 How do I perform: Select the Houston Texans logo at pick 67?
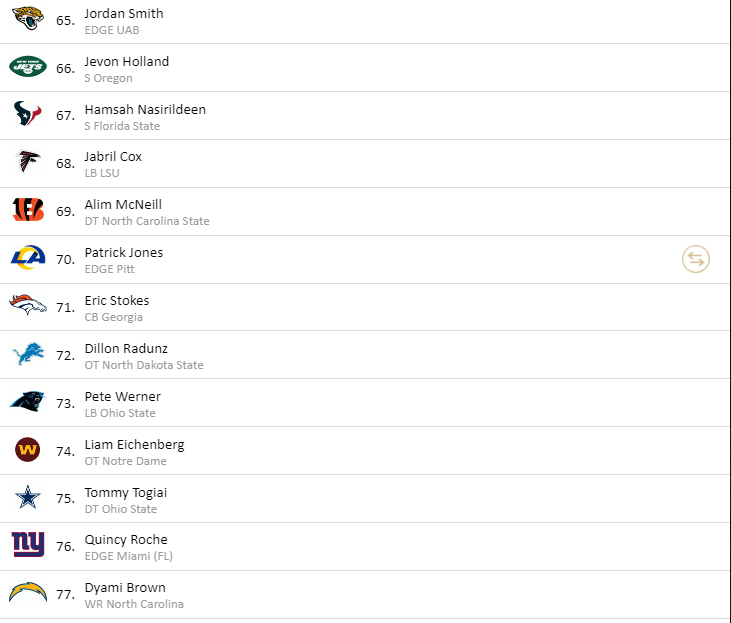[28, 114]
